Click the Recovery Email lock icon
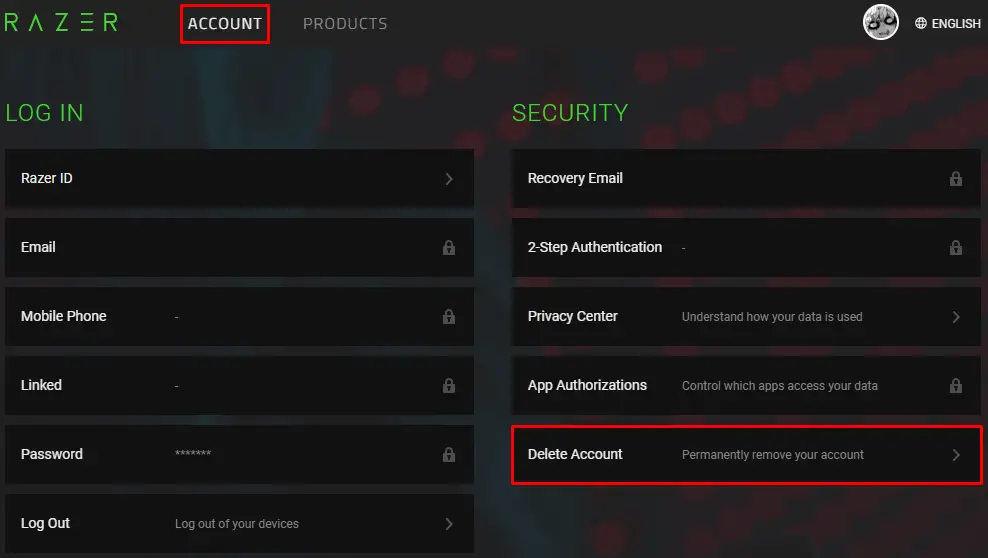 (x=956, y=179)
